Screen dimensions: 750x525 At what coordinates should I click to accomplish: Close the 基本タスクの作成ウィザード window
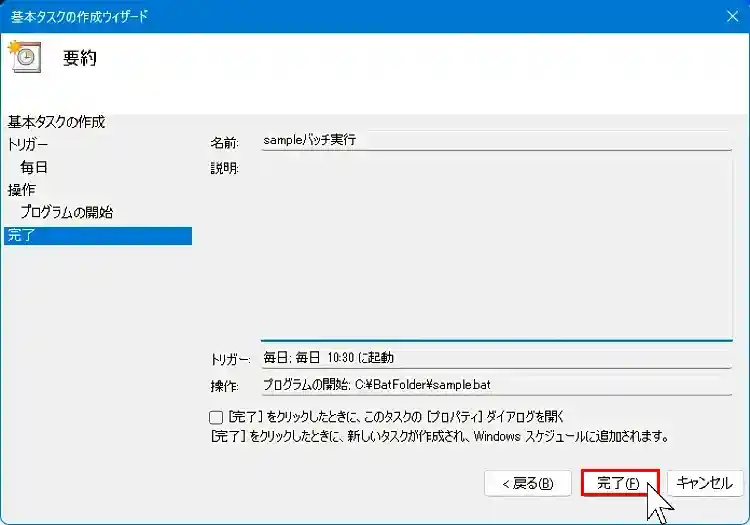click(x=732, y=16)
